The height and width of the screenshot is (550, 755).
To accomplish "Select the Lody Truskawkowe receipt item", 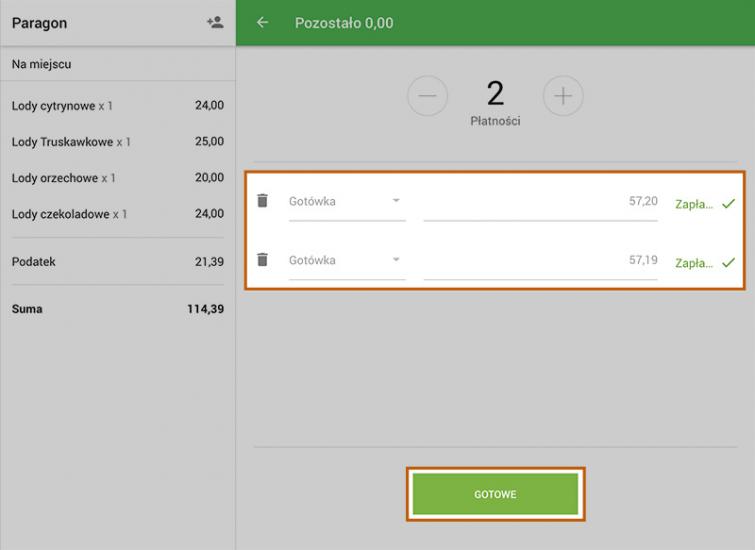I will coord(117,142).
